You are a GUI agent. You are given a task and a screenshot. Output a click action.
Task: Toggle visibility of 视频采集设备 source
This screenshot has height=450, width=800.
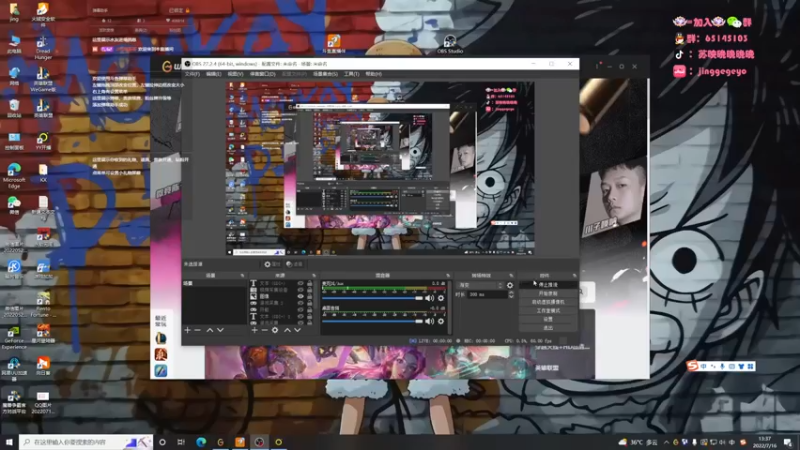tap(301, 290)
